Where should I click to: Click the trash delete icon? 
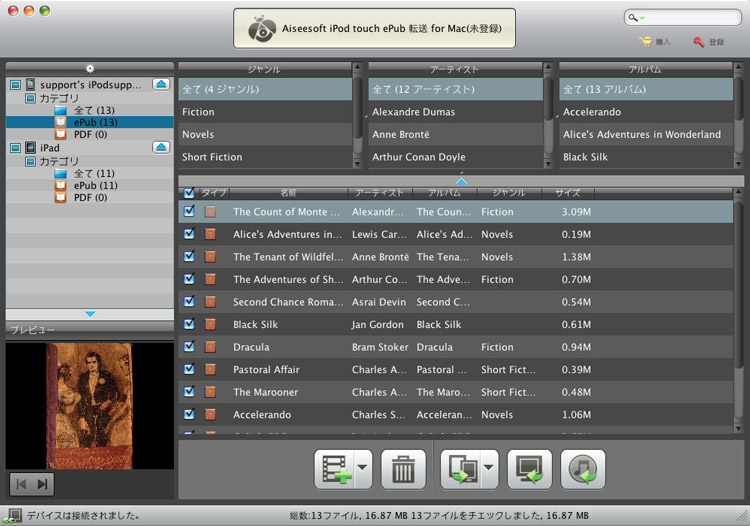click(x=403, y=469)
